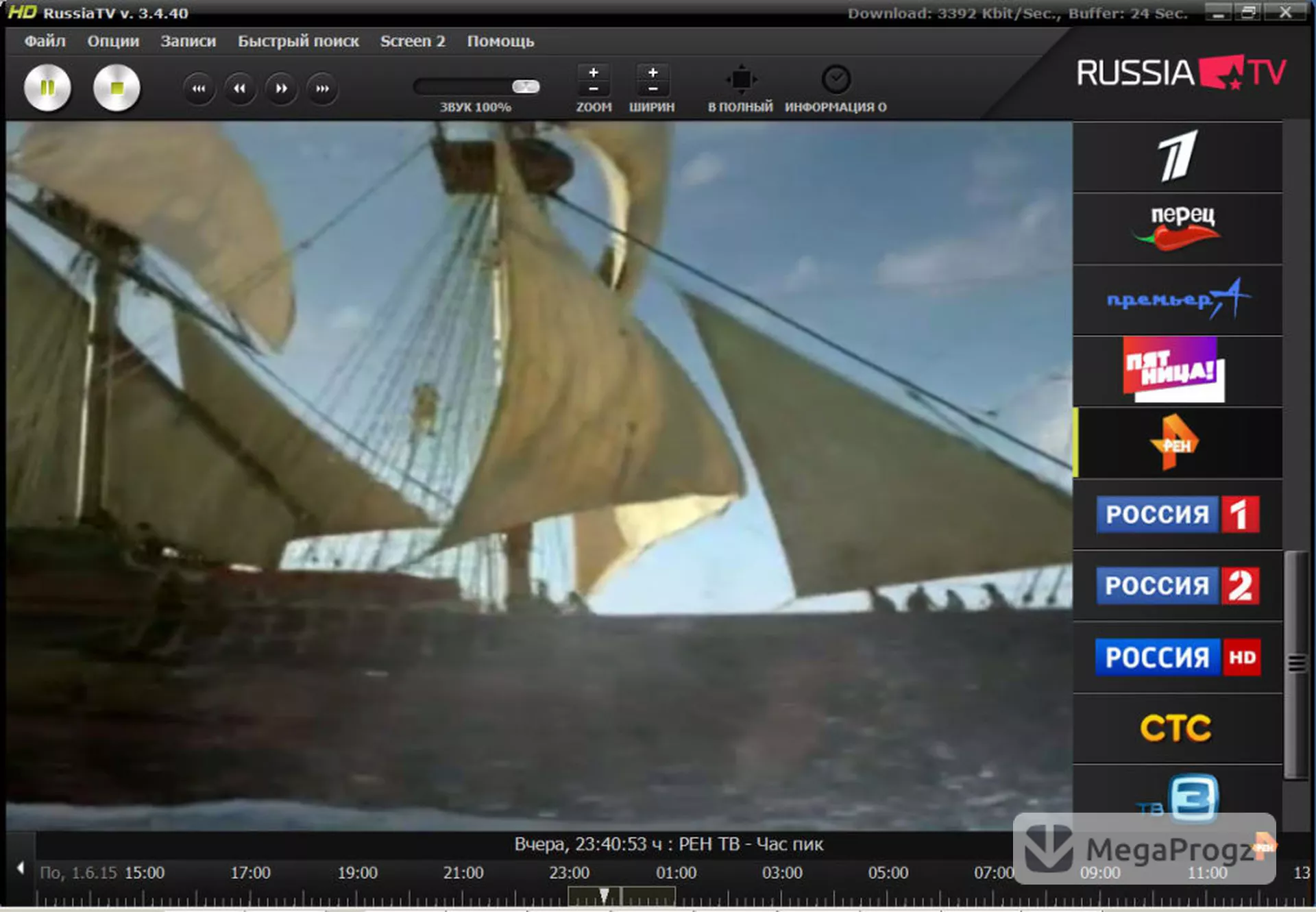1316x912 pixels.
Task: Select the Пятница! channel
Action: tap(1178, 371)
